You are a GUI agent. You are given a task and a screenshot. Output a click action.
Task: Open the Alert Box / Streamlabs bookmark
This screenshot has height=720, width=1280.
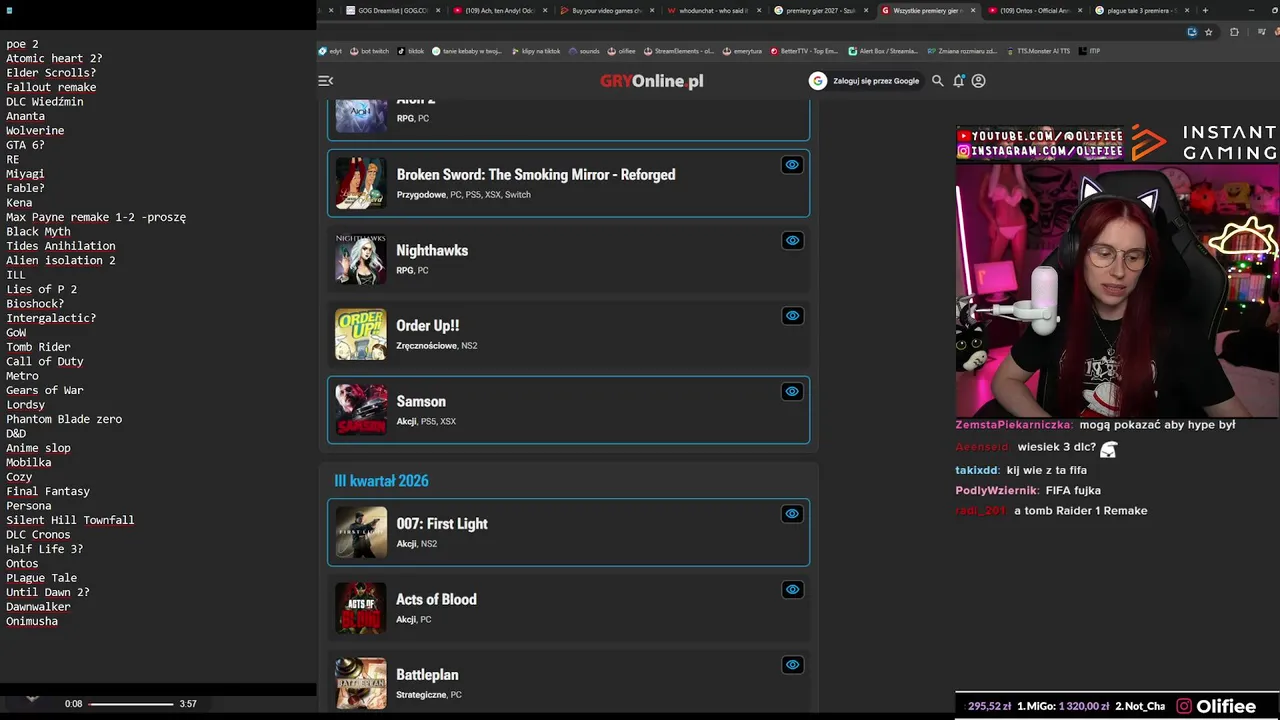click(x=883, y=51)
